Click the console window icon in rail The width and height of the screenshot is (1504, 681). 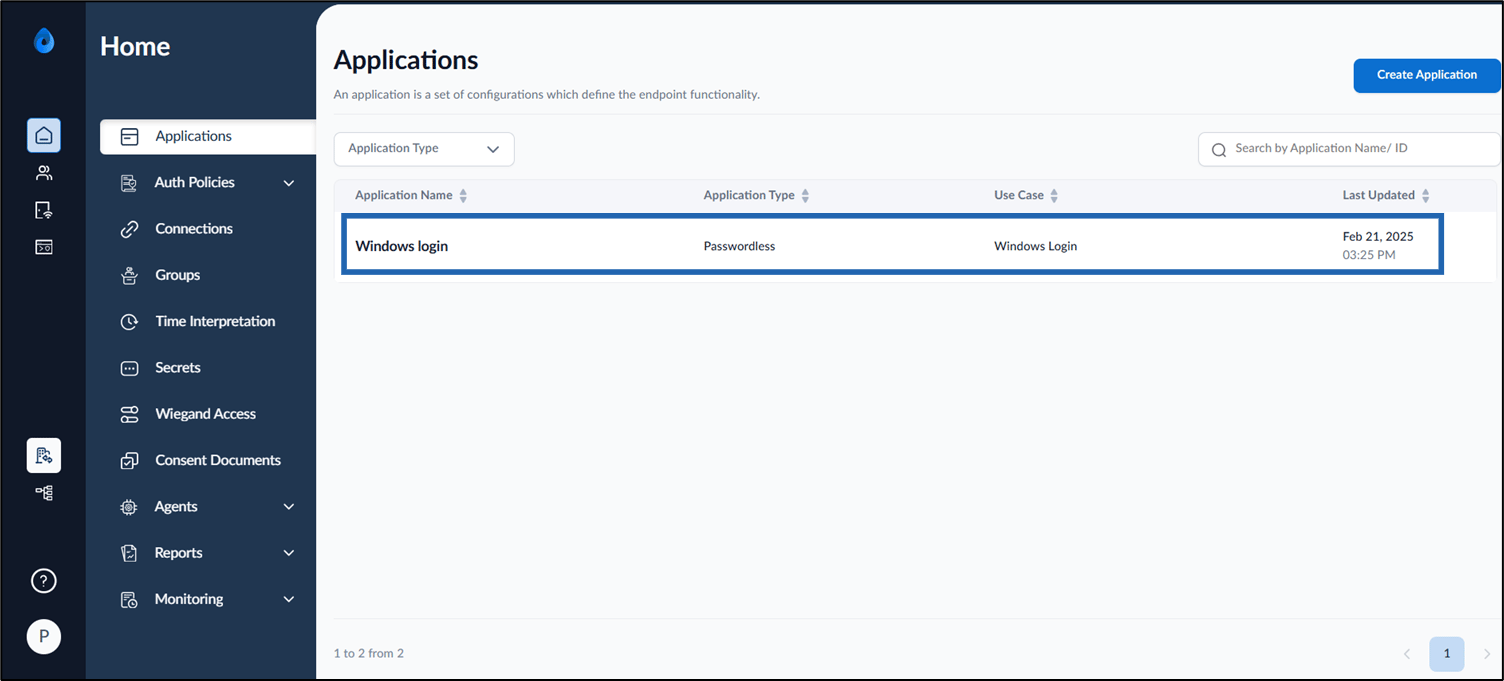(44, 247)
